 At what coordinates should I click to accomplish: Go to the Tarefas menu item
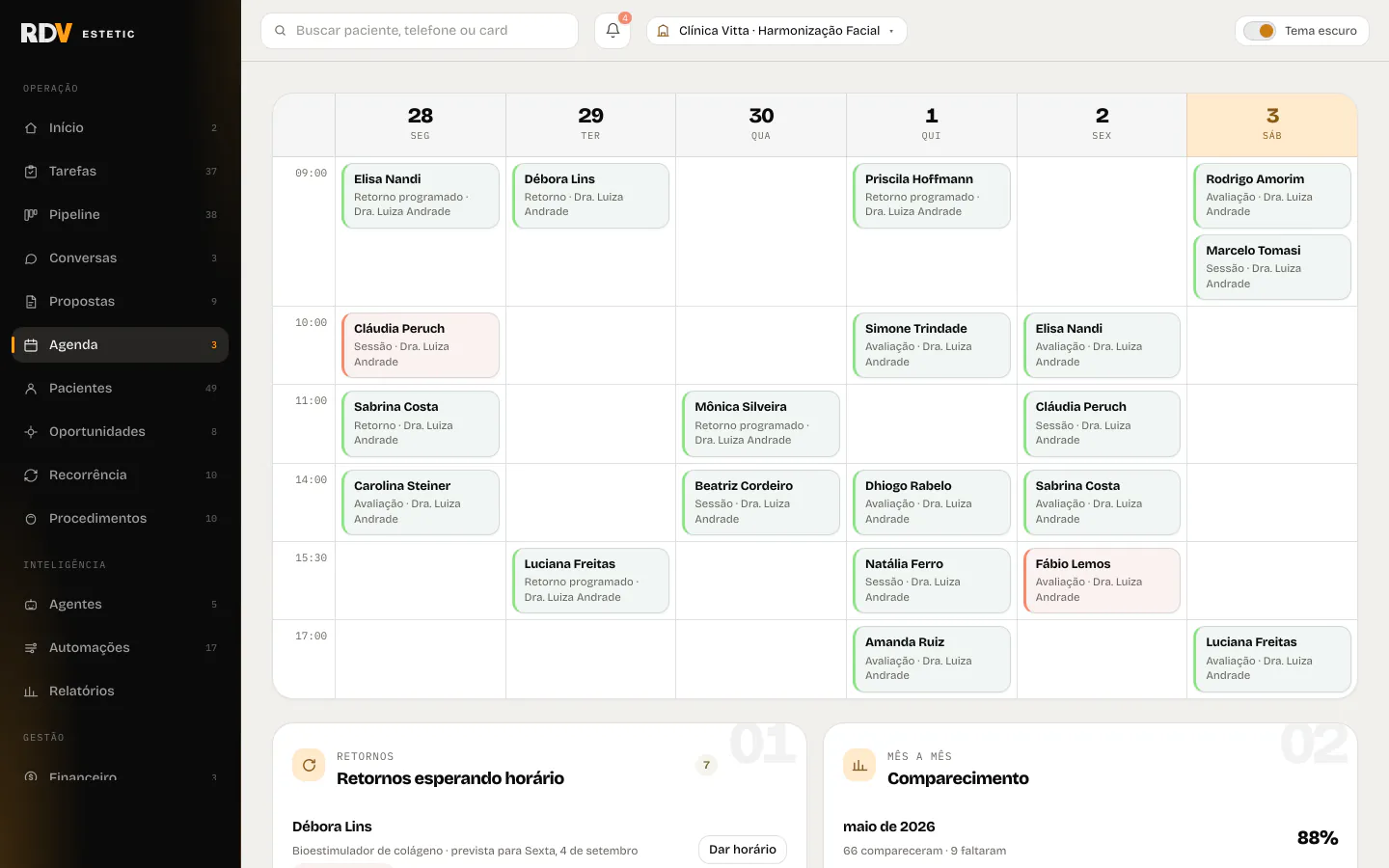pos(120,172)
